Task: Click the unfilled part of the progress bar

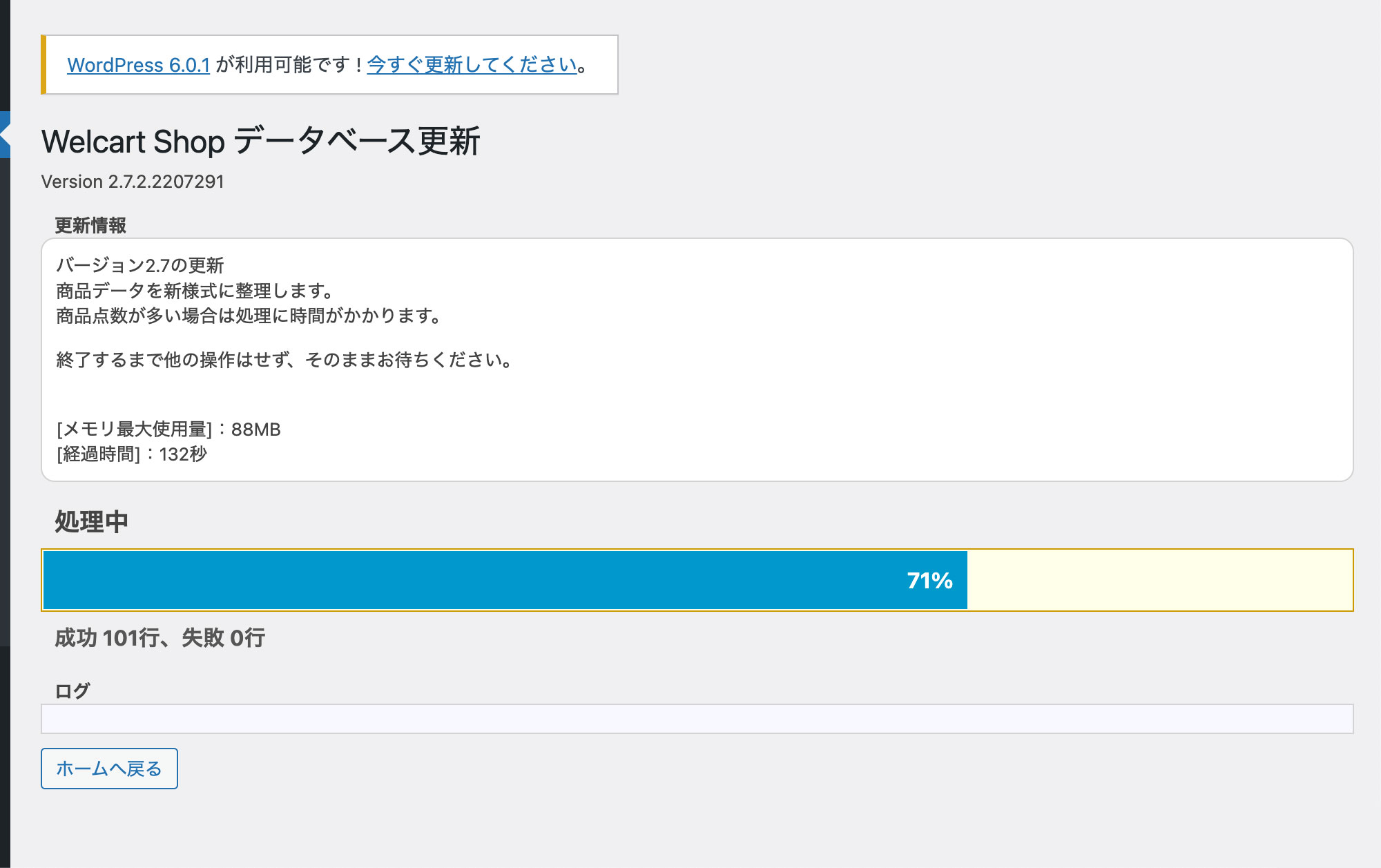Action: click(1159, 580)
